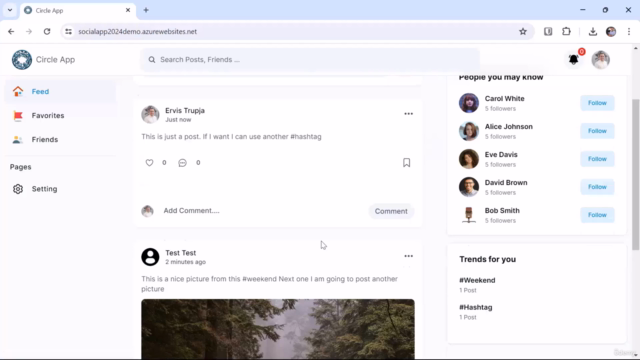Click the Test Test name link

[x=180, y=253]
